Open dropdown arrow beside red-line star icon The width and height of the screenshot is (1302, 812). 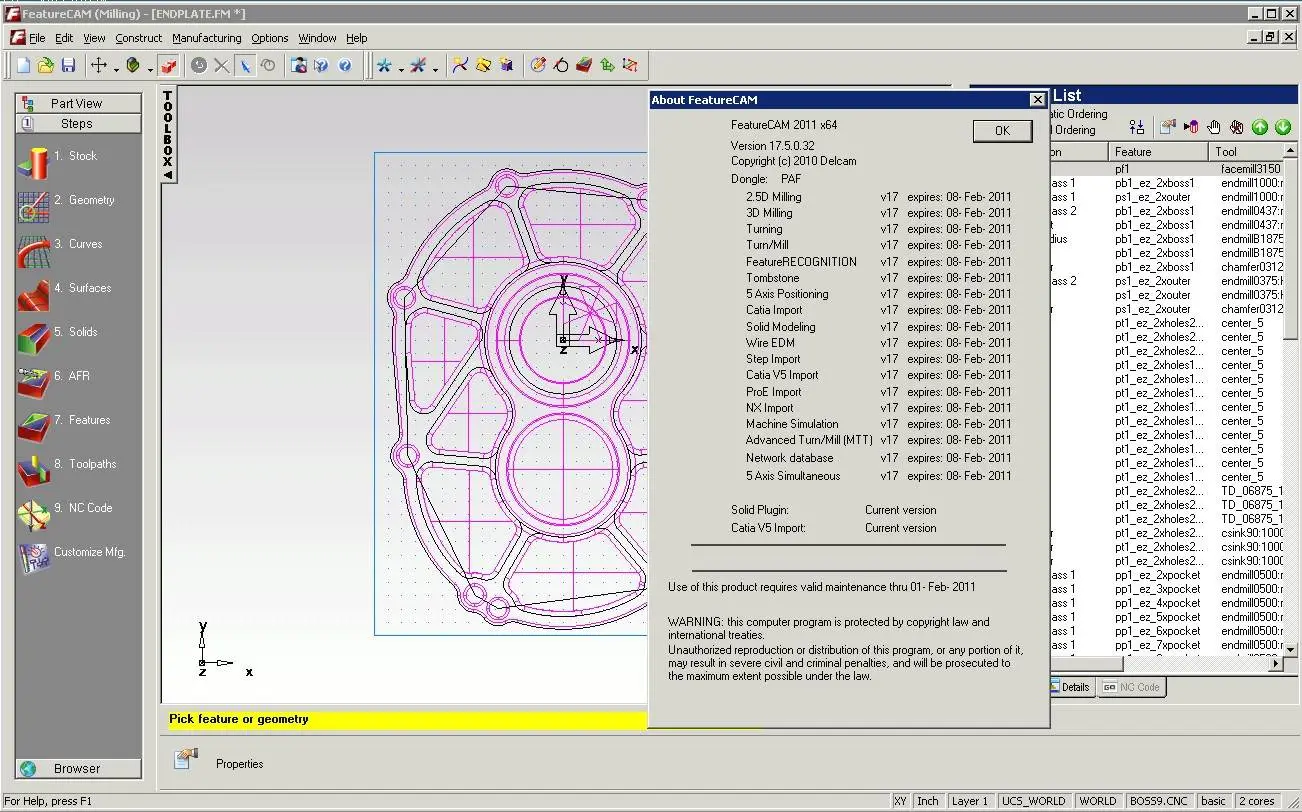coord(435,68)
